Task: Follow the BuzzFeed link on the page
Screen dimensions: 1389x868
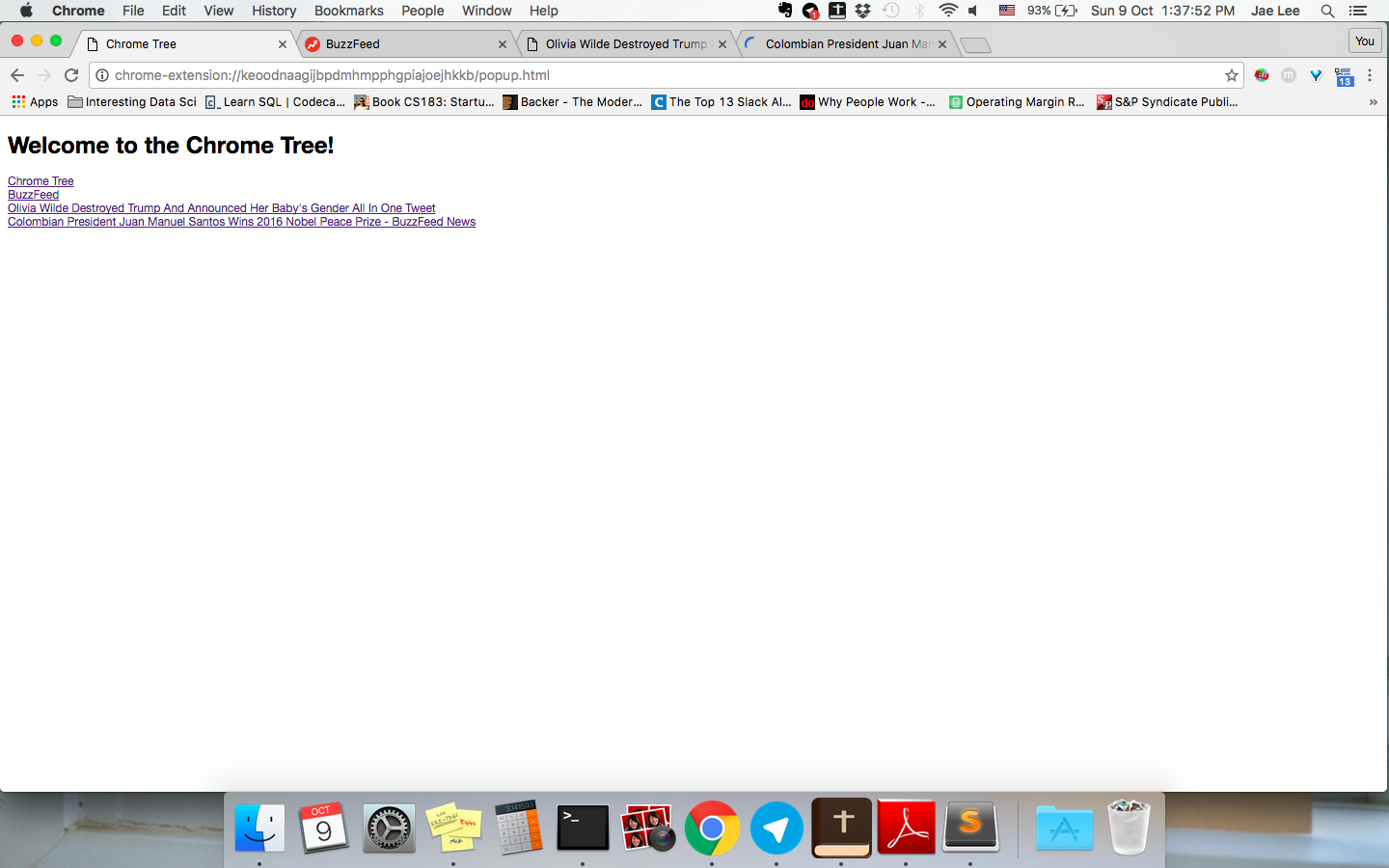Action: 33,195
